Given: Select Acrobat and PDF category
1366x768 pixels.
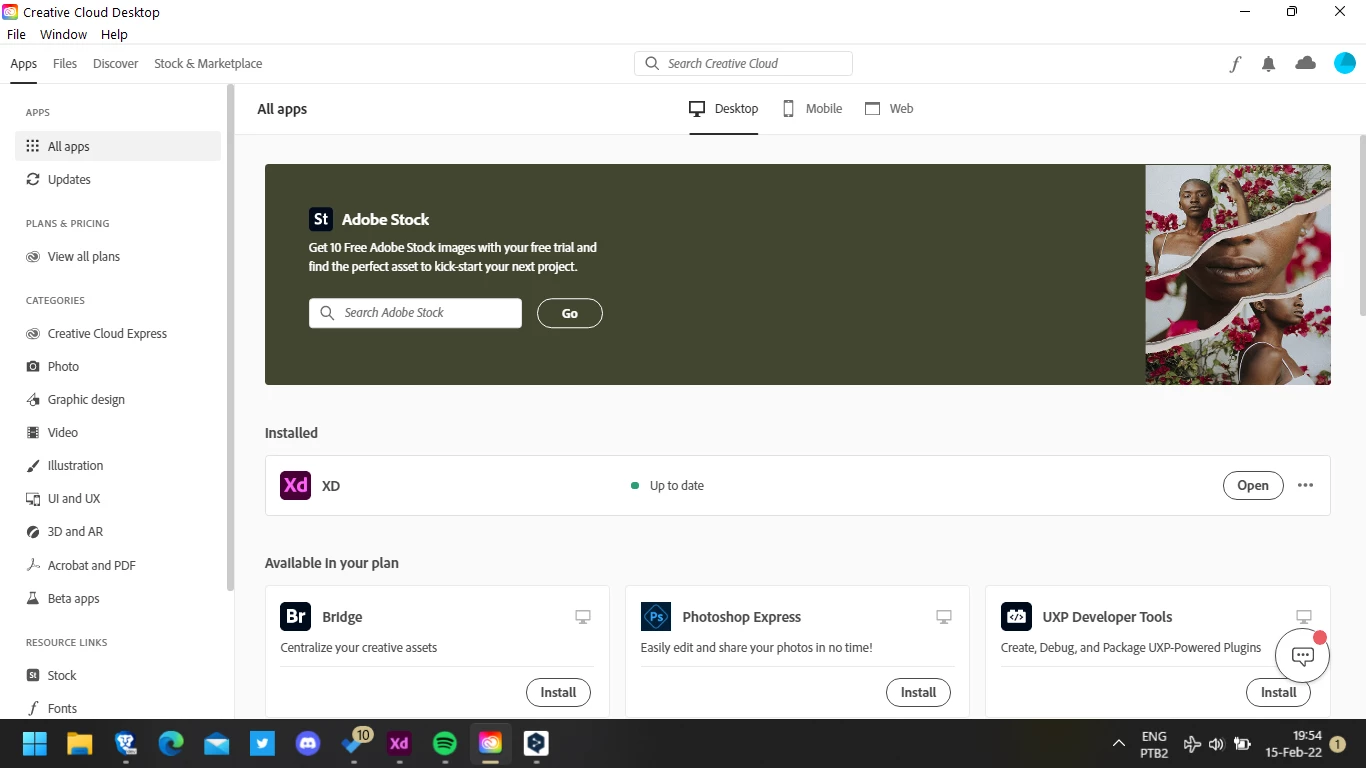Looking at the screenshot, I should [118, 565].
